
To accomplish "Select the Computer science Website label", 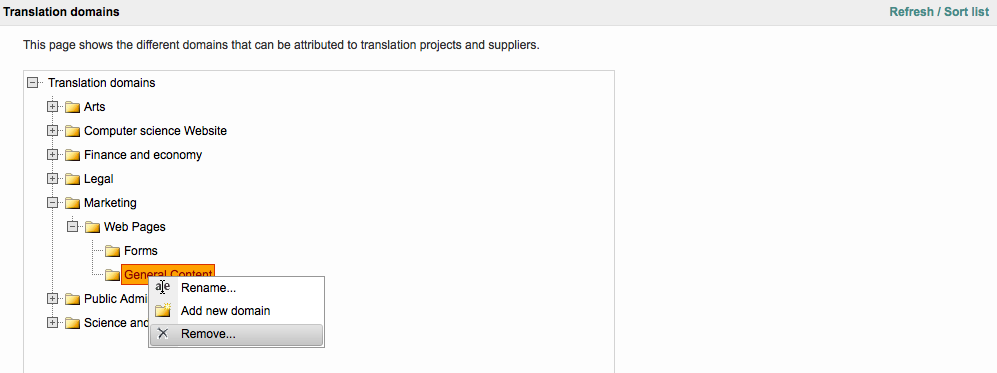I will pyautogui.click(x=155, y=131).
